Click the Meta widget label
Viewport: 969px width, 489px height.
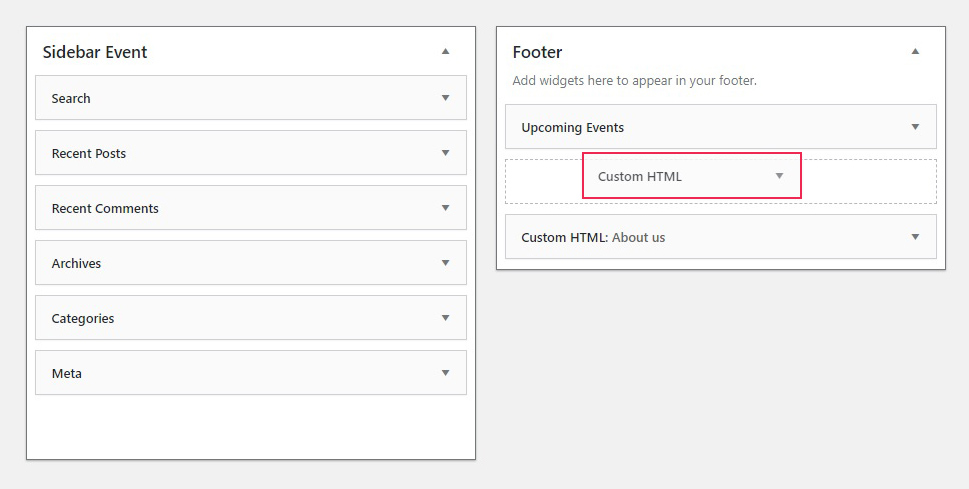[67, 373]
